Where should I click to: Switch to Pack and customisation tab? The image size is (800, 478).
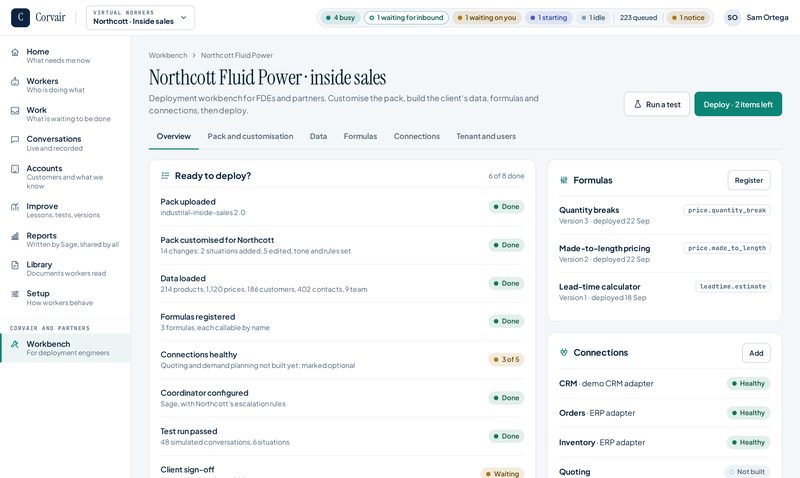(250, 136)
